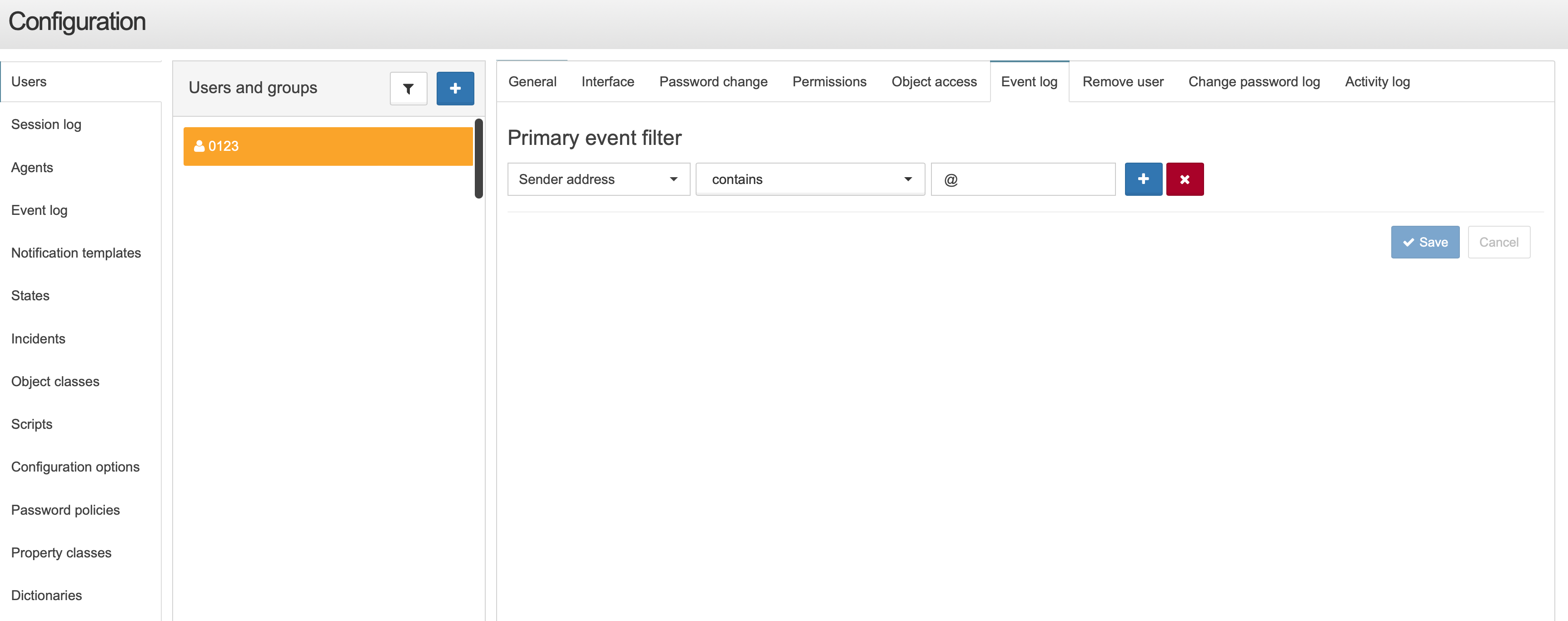
Task: Open the Permissions tab
Action: click(x=829, y=82)
